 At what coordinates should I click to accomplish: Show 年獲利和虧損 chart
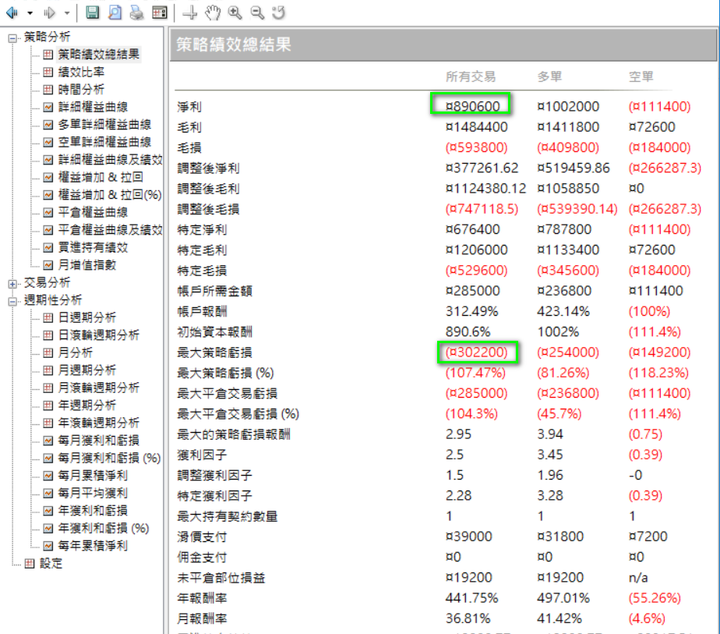tap(93, 510)
